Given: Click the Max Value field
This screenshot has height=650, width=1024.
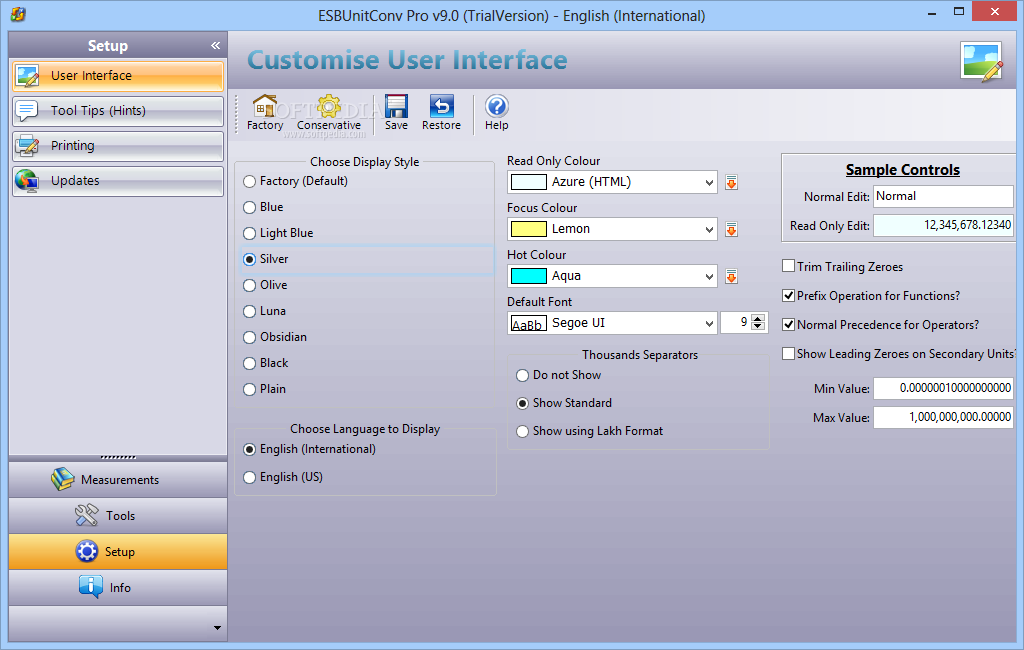Looking at the screenshot, I should tap(943, 417).
